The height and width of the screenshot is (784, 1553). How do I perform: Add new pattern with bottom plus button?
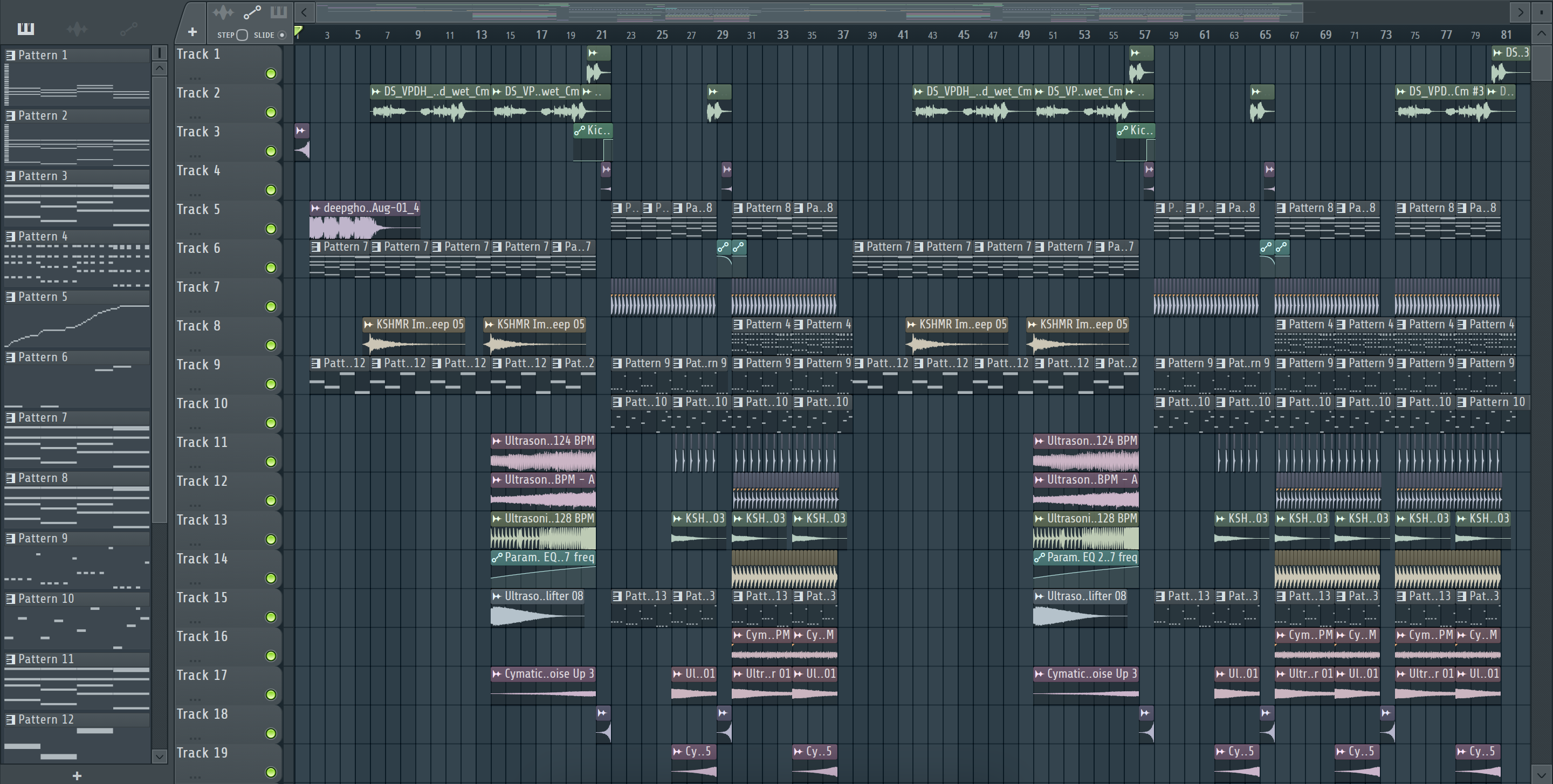(77, 775)
